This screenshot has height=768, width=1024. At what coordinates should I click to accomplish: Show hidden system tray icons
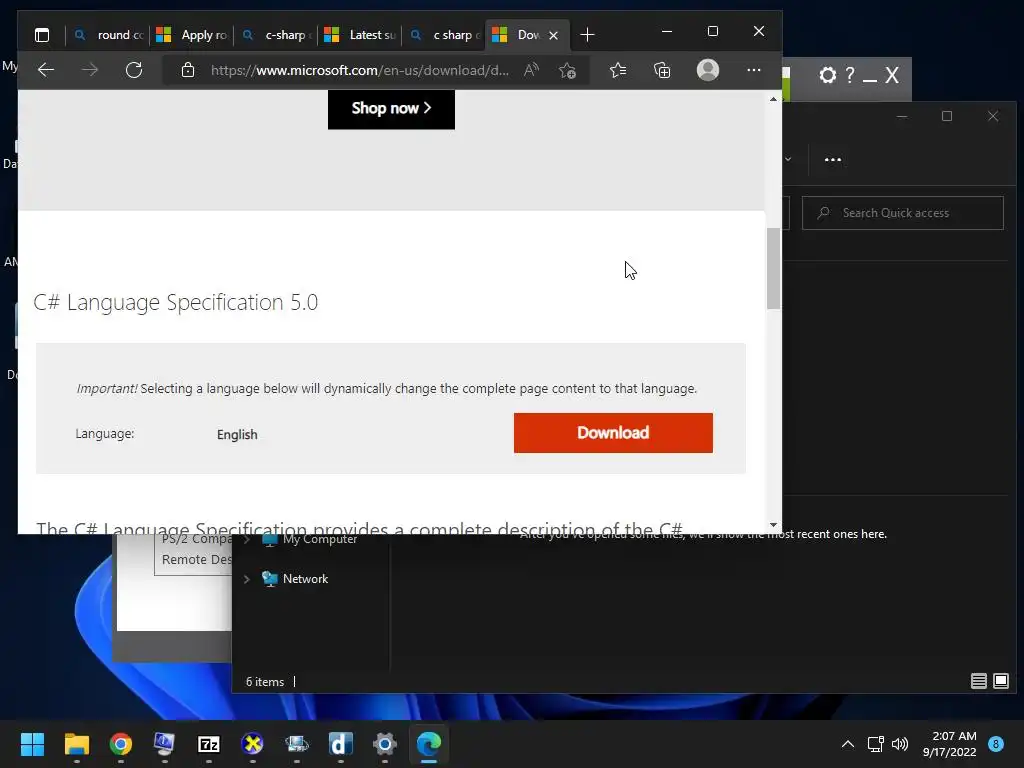pos(848,744)
